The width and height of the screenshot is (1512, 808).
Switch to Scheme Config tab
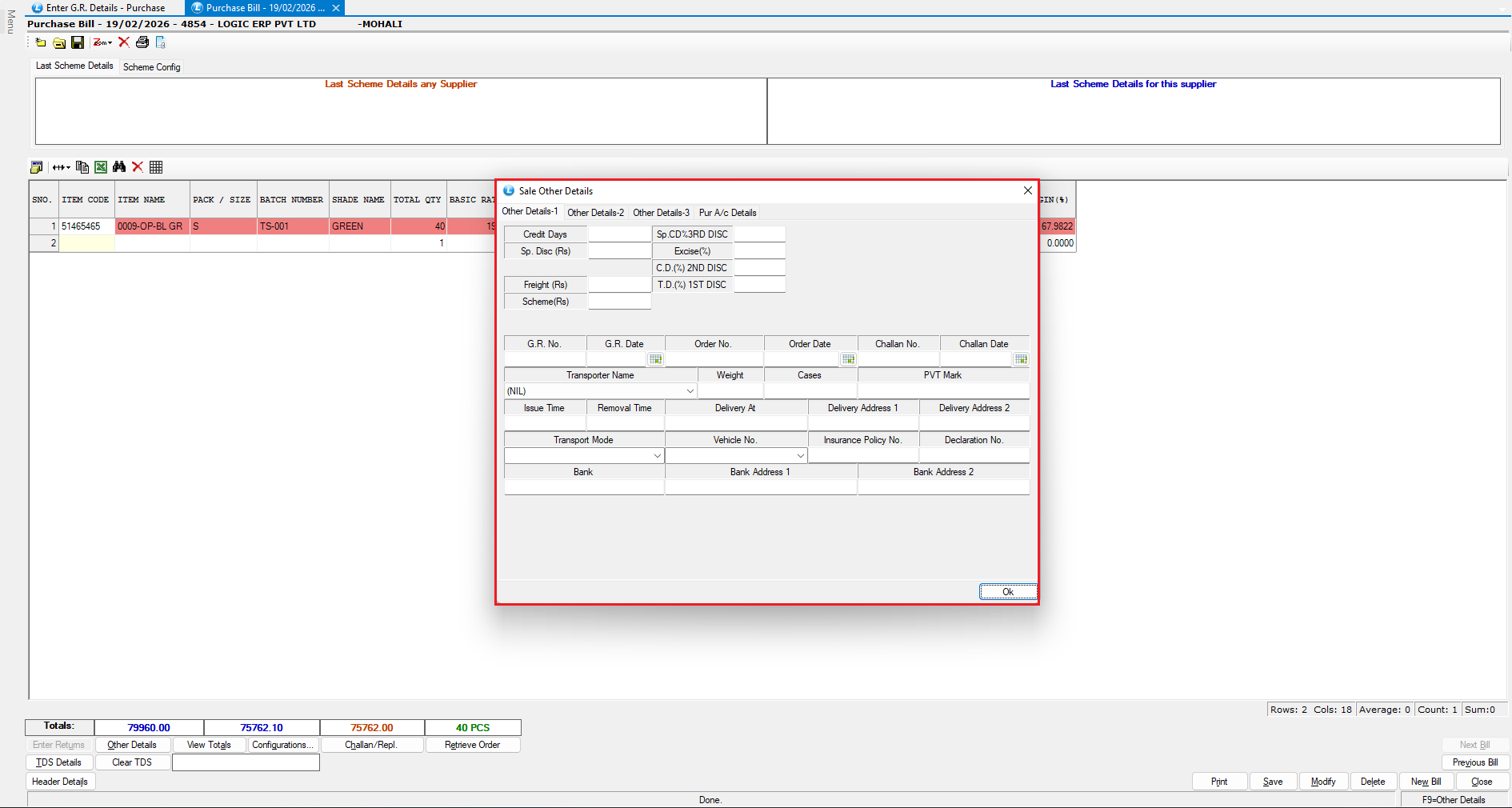[151, 67]
